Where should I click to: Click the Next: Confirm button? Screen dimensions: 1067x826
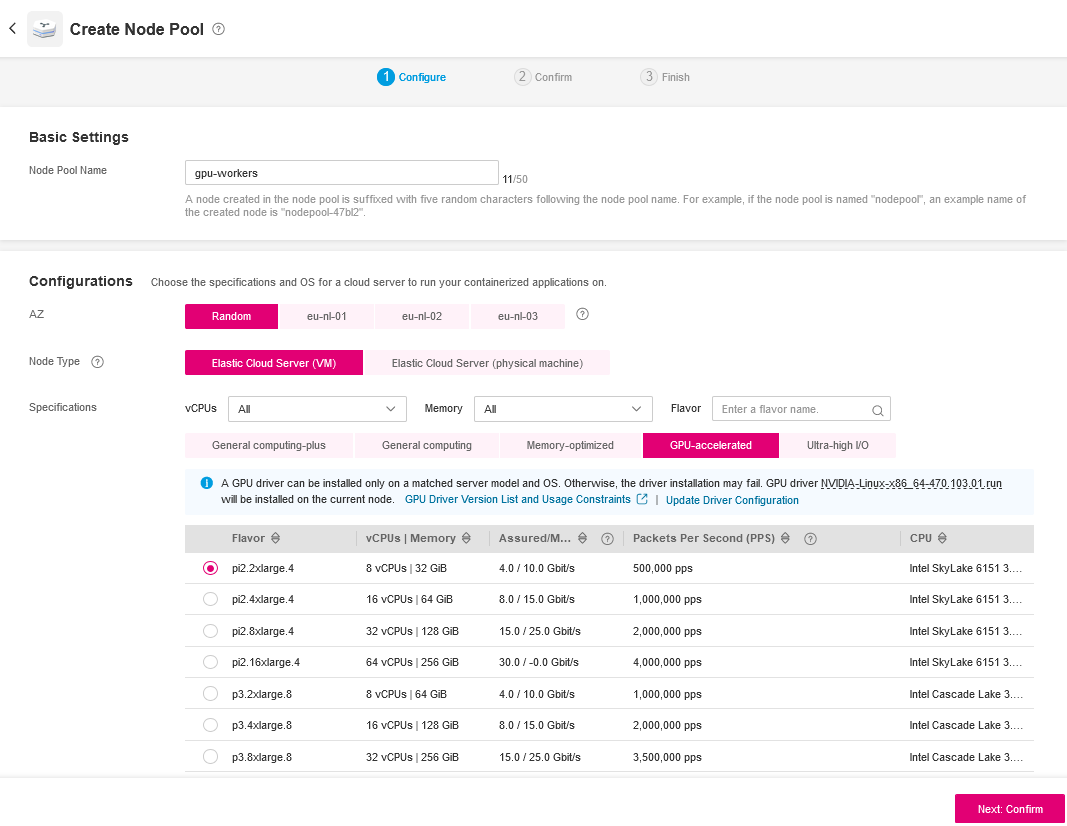point(1009,809)
